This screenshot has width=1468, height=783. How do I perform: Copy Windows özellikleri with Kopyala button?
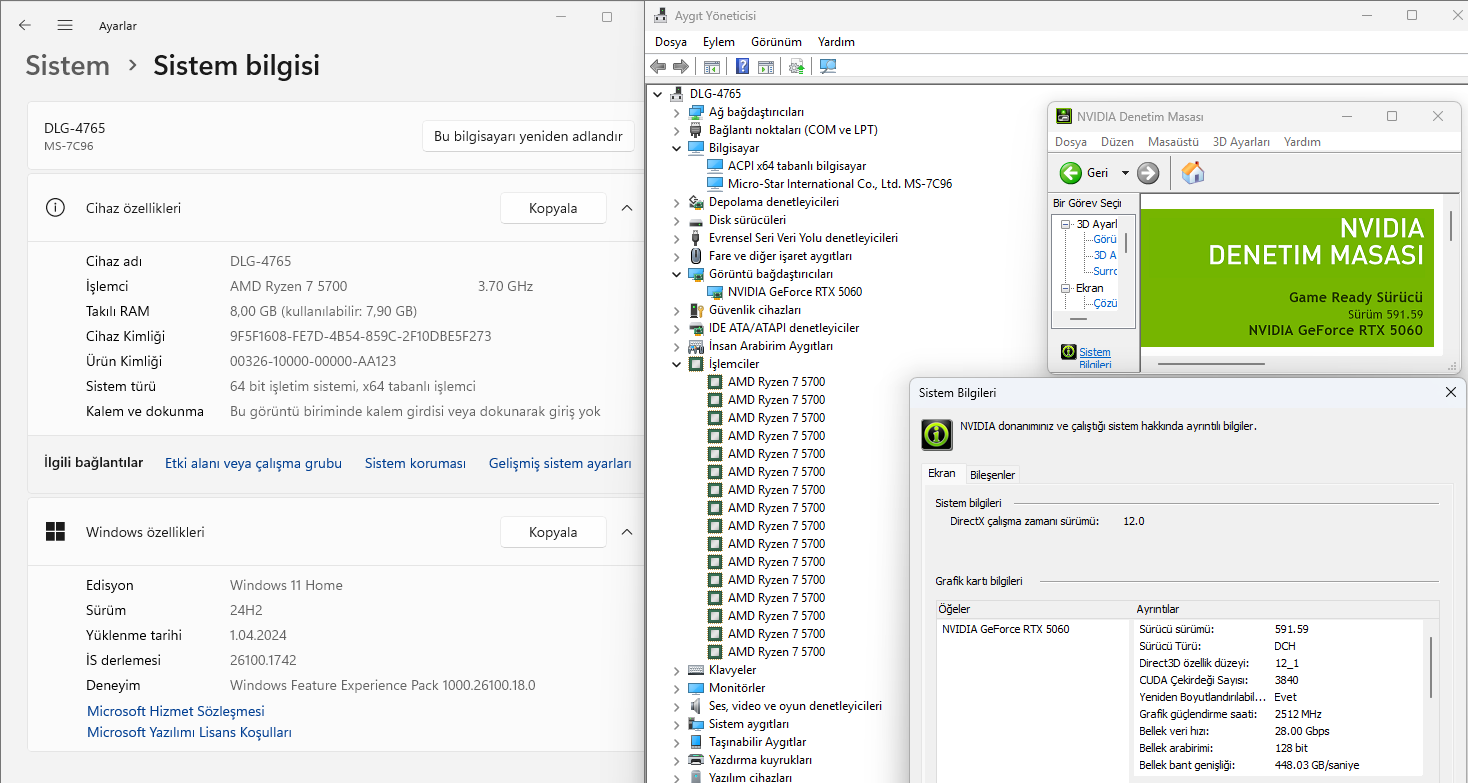(553, 532)
